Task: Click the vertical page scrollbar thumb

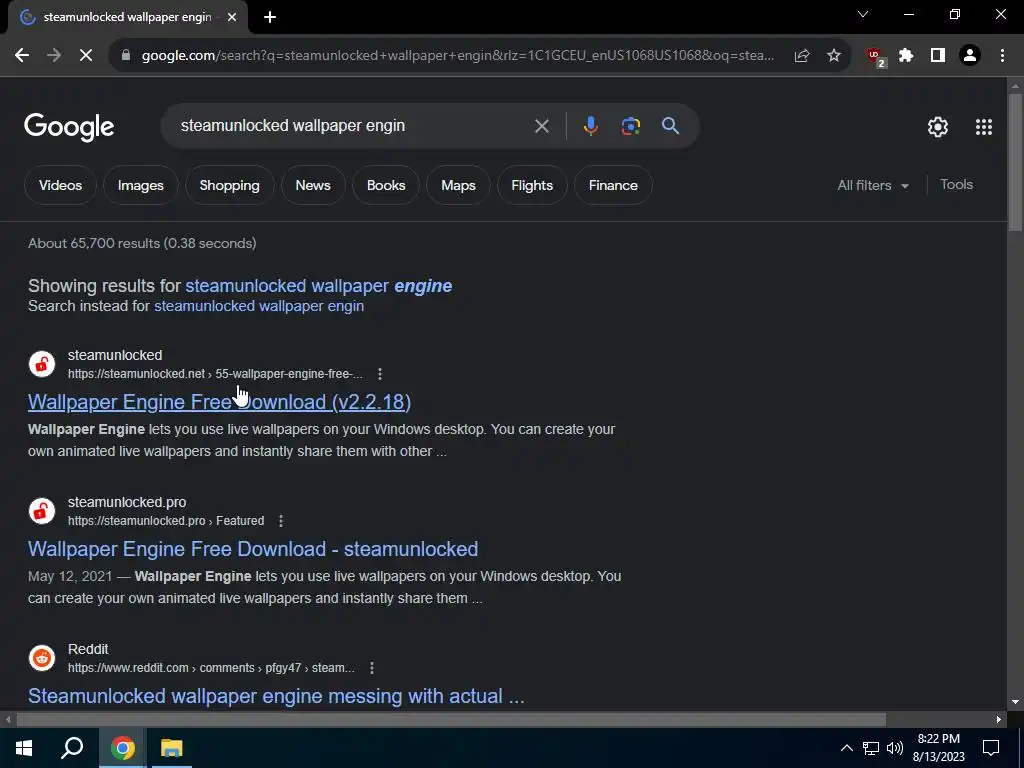Action: point(1015,162)
